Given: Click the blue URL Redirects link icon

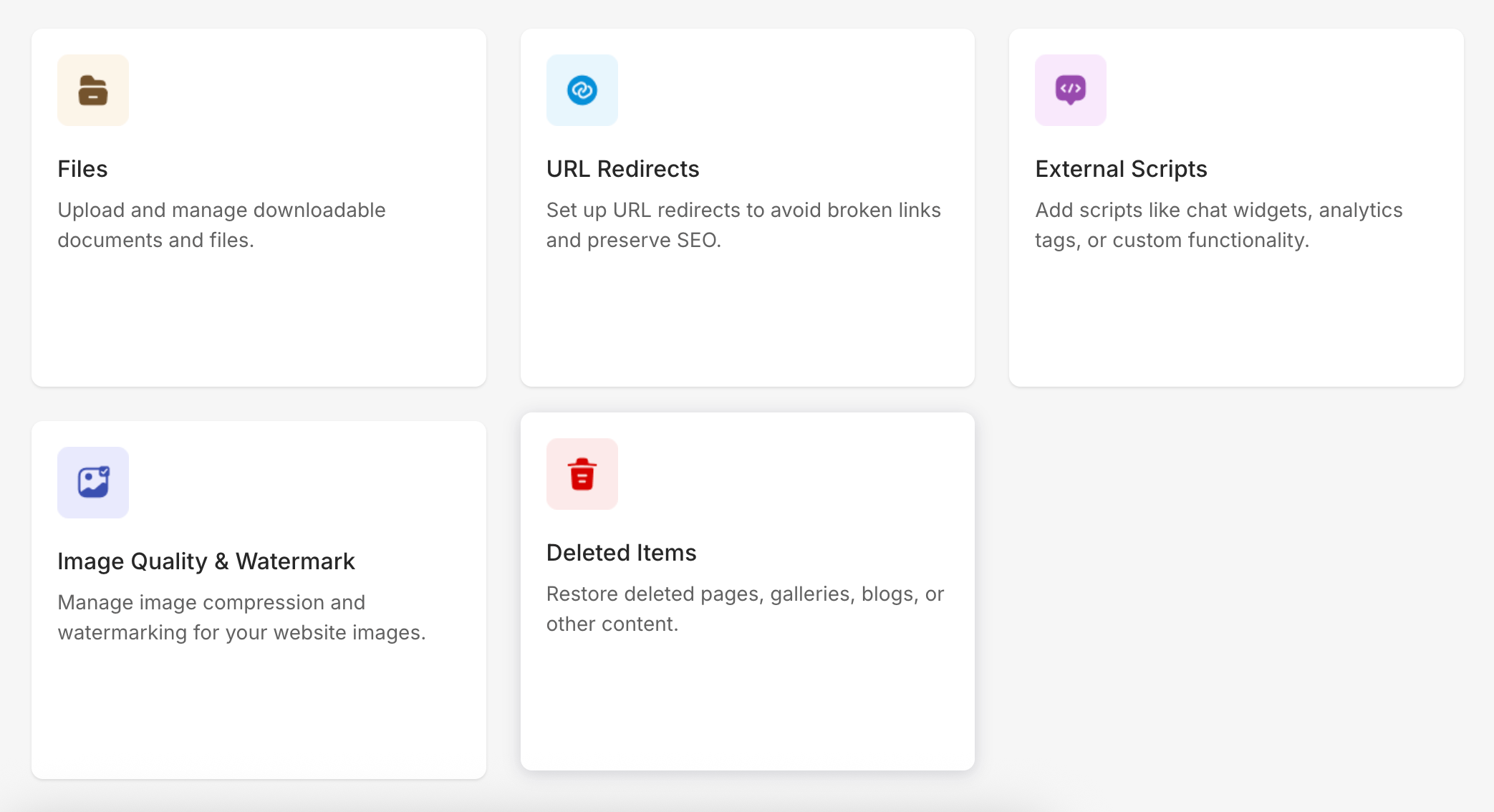Looking at the screenshot, I should (582, 90).
